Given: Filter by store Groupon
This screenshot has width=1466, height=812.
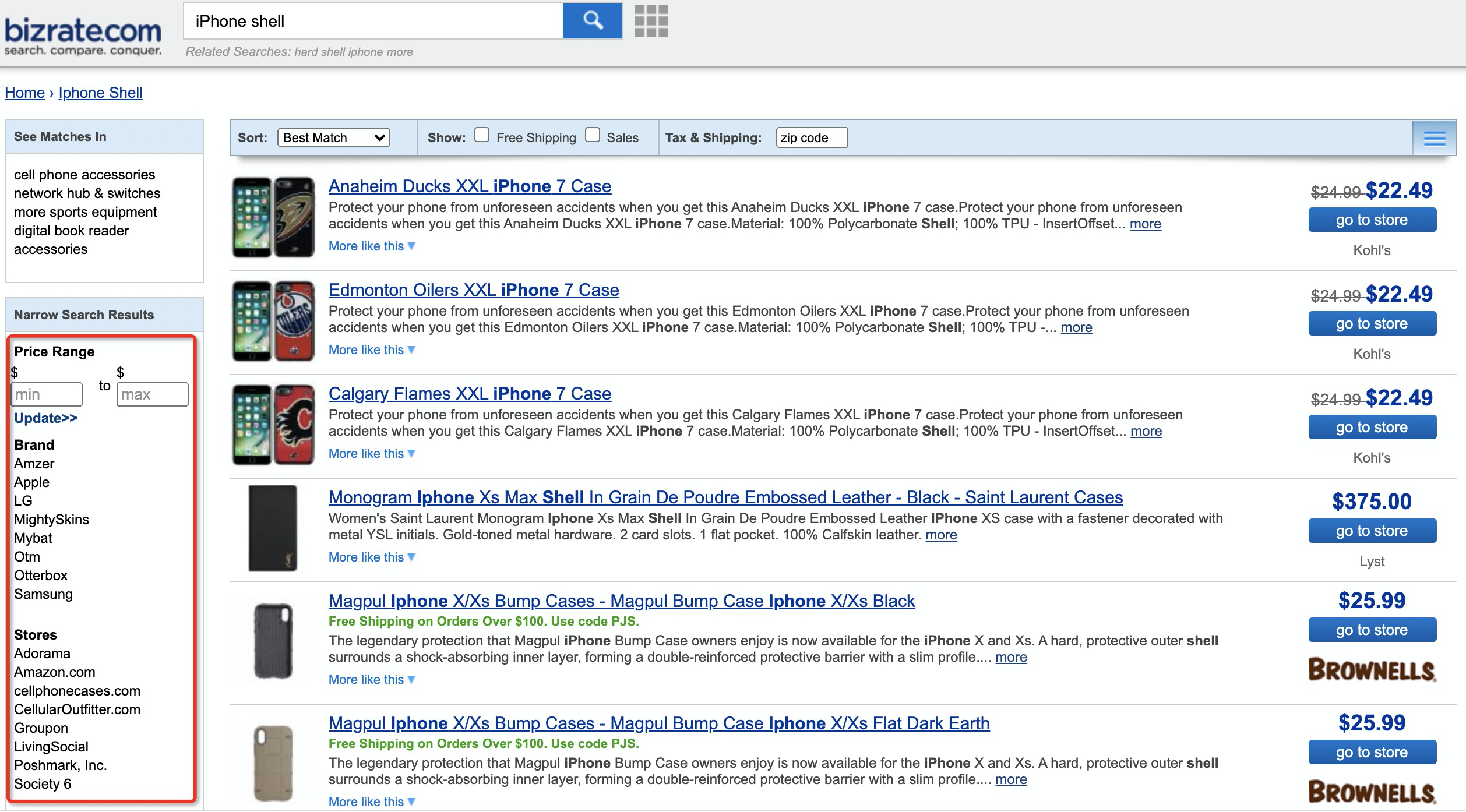Looking at the screenshot, I should [41, 728].
